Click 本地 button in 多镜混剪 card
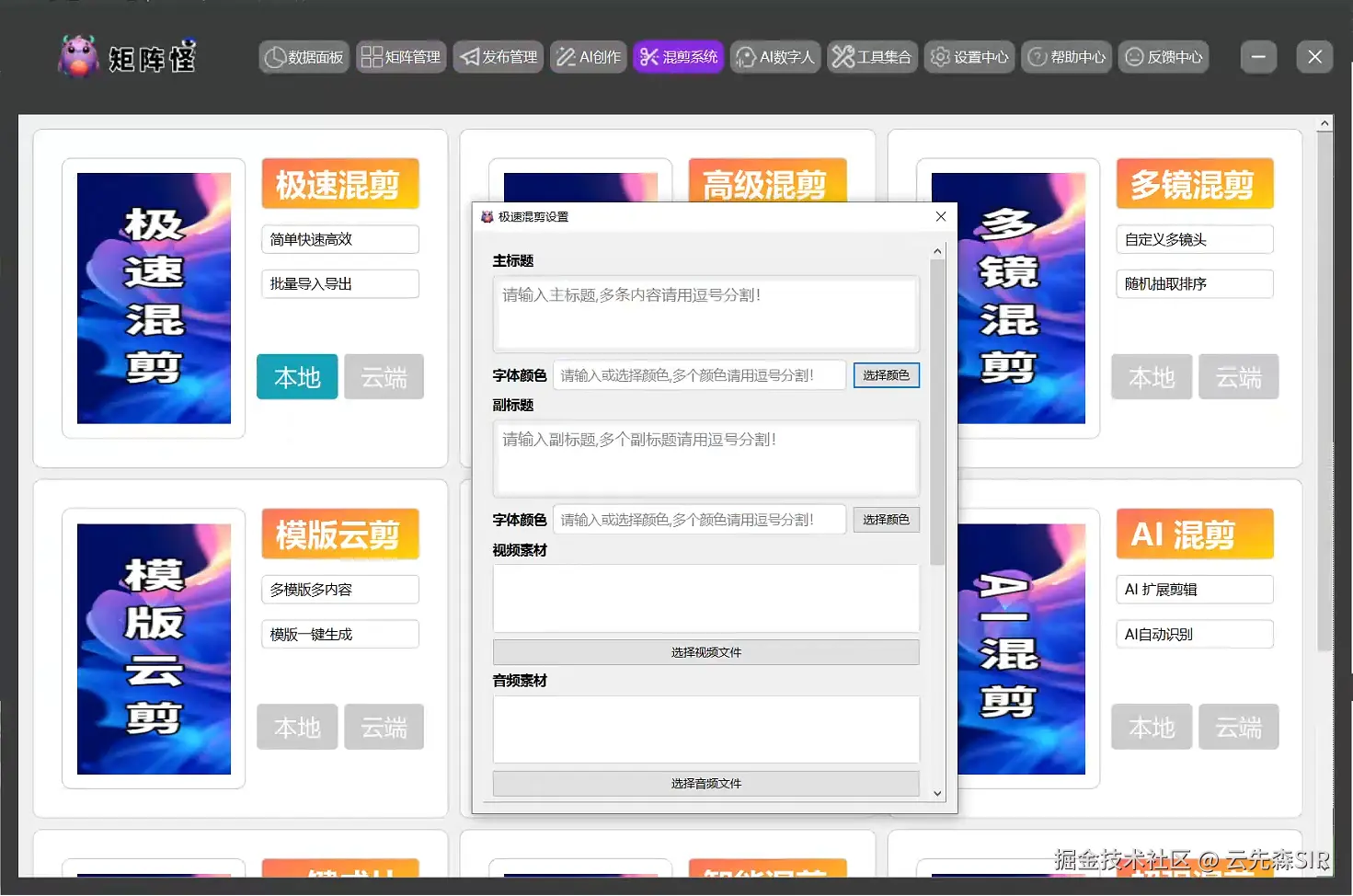Image resolution: width=1353 pixels, height=896 pixels. tap(1152, 377)
